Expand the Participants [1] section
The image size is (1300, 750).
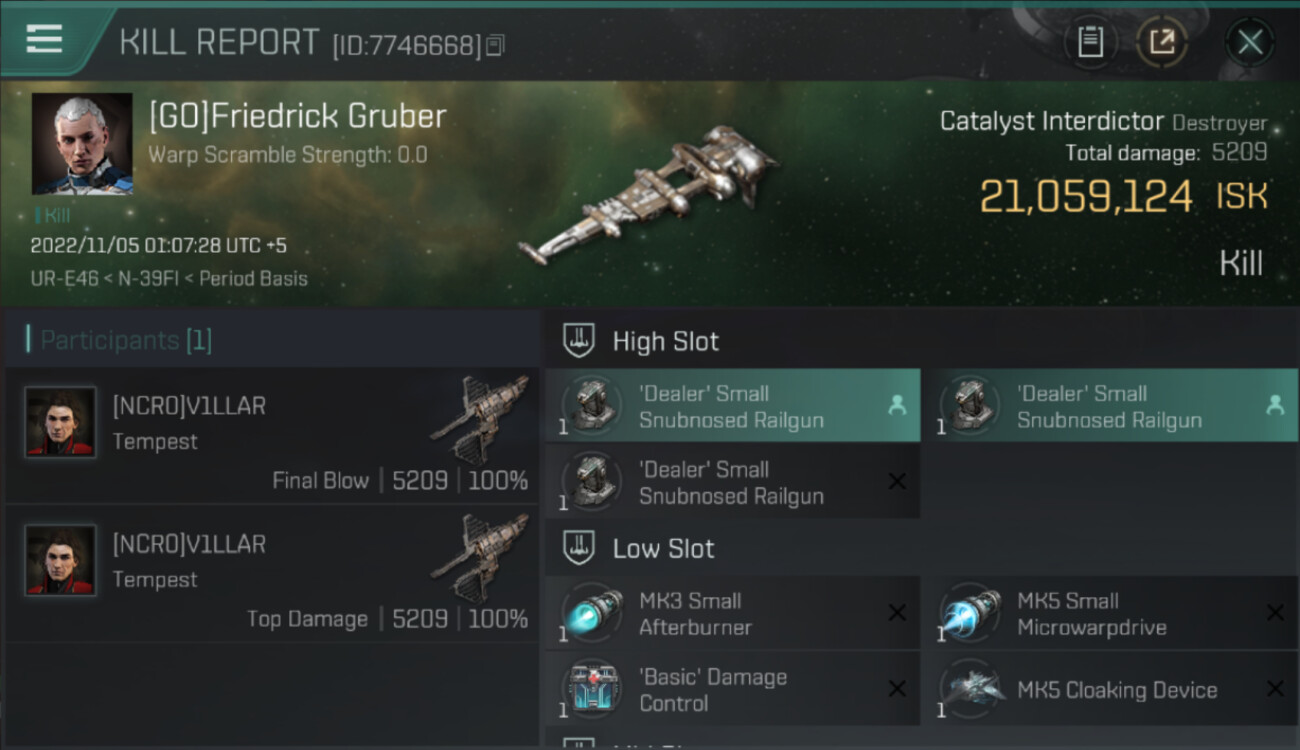coord(120,340)
